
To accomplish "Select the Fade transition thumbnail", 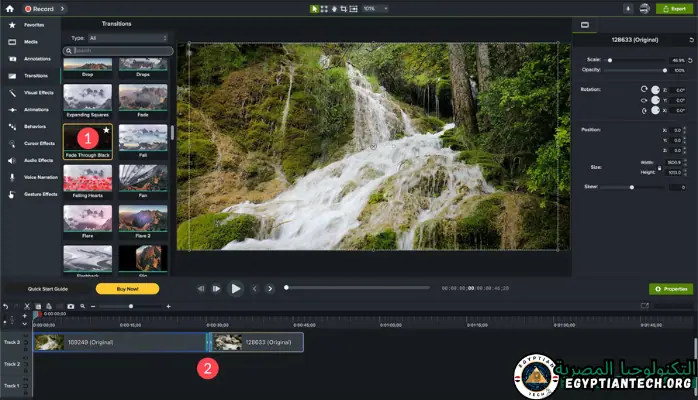I will point(143,97).
